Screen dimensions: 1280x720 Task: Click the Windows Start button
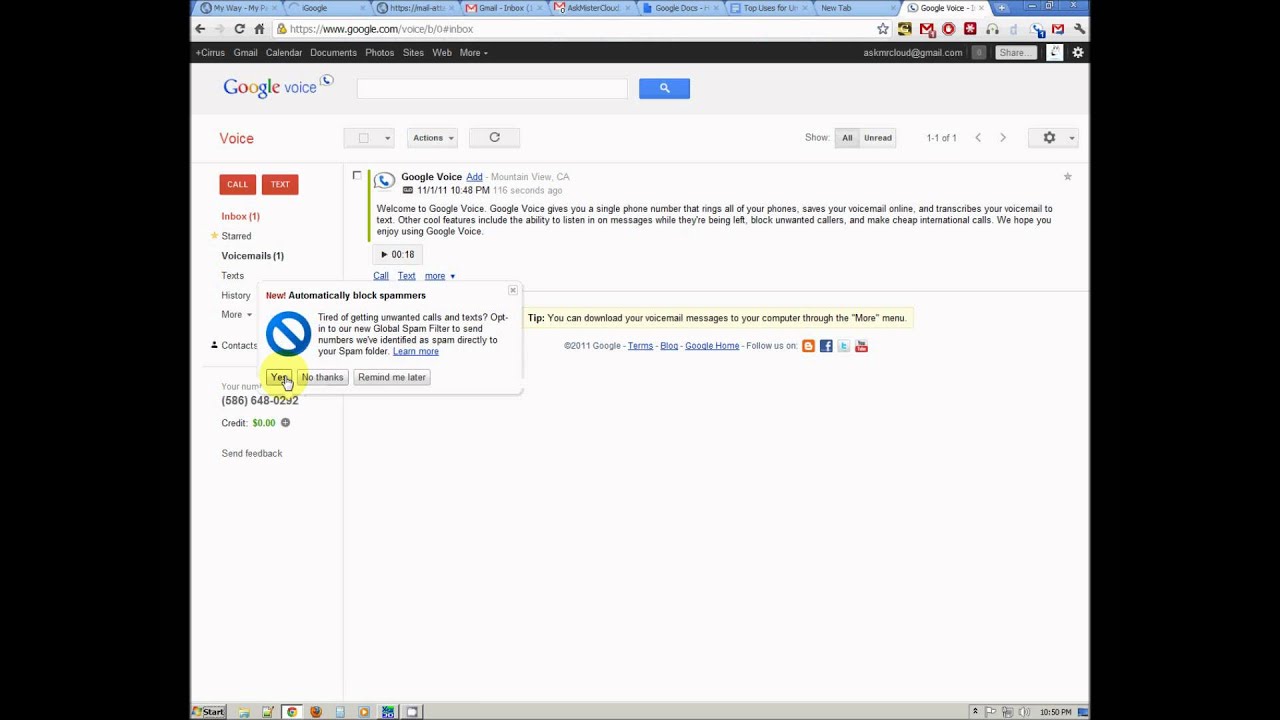pos(209,712)
